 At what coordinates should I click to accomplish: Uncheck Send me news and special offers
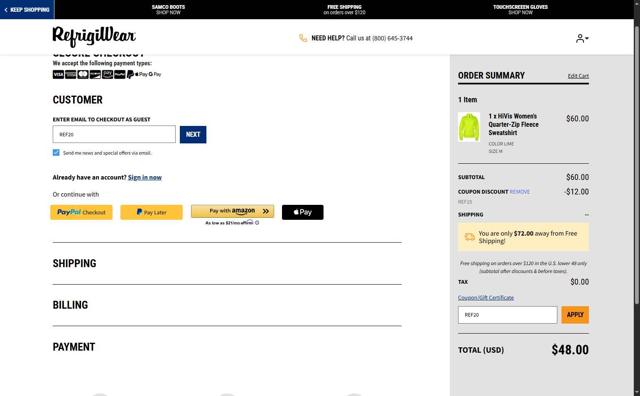(56, 153)
